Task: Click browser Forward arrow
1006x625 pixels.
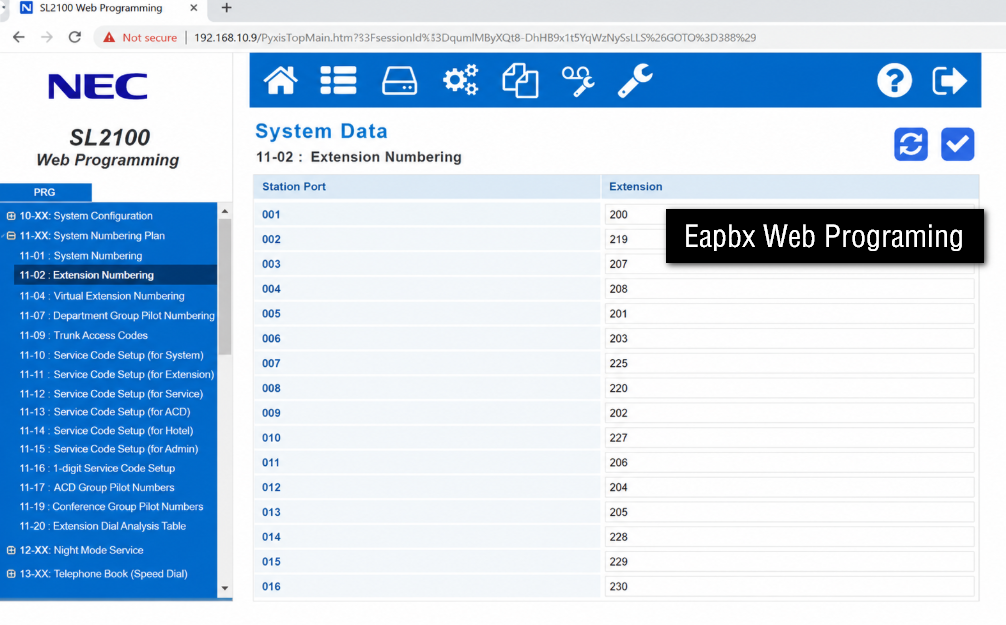Action: (47, 37)
